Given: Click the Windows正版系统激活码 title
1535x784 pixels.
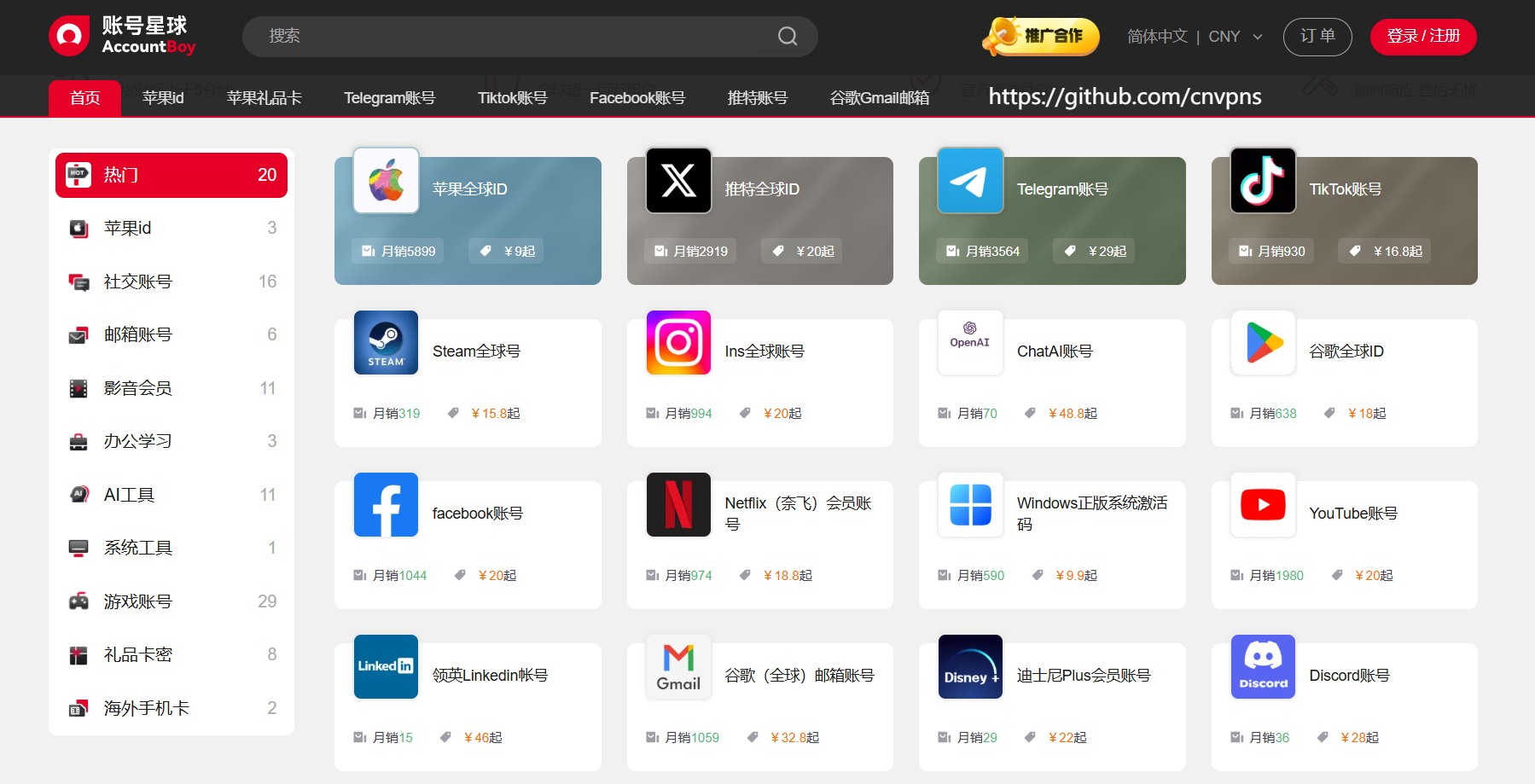Looking at the screenshot, I should [1092, 514].
